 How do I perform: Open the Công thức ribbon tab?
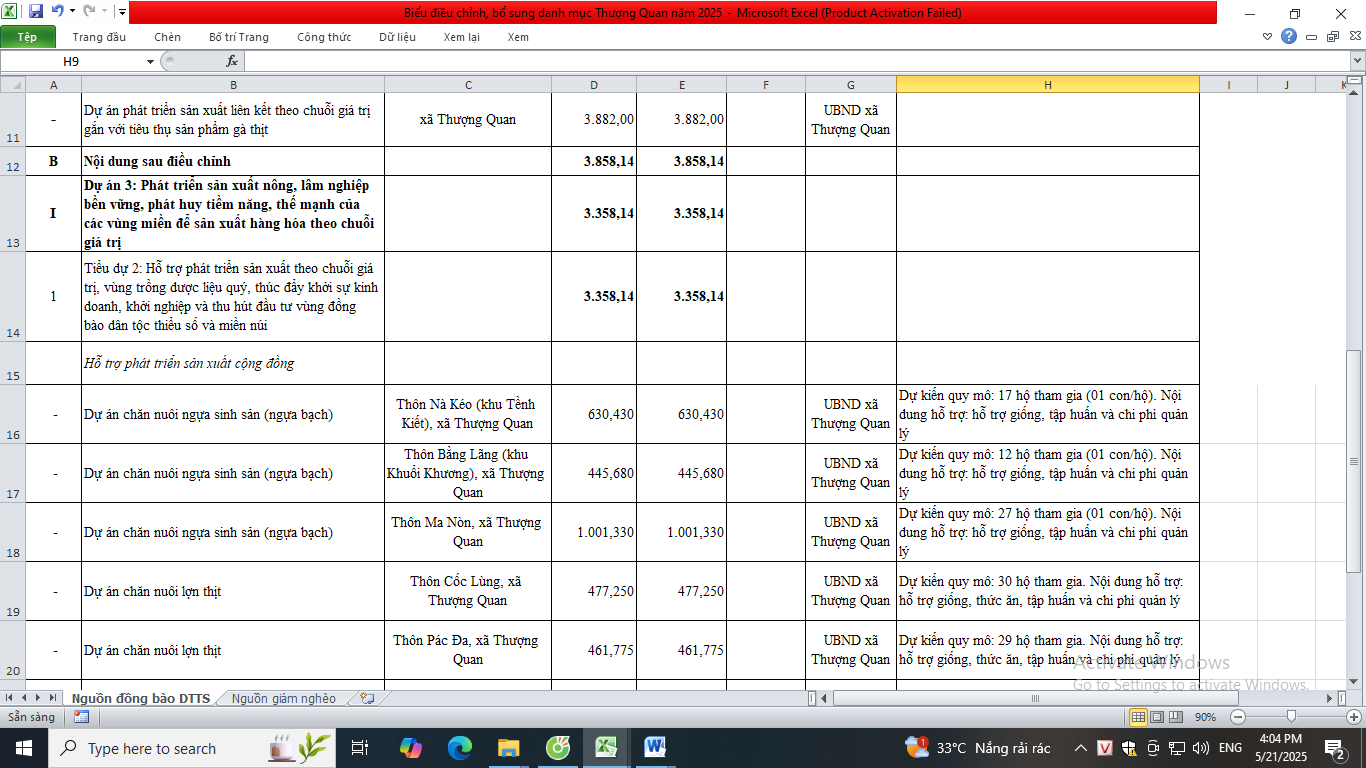coord(323,37)
